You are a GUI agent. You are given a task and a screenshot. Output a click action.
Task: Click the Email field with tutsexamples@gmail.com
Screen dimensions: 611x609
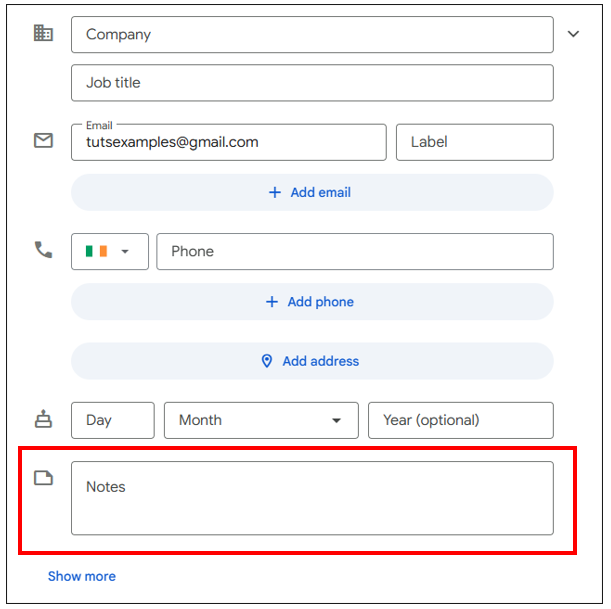[x=228, y=142]
